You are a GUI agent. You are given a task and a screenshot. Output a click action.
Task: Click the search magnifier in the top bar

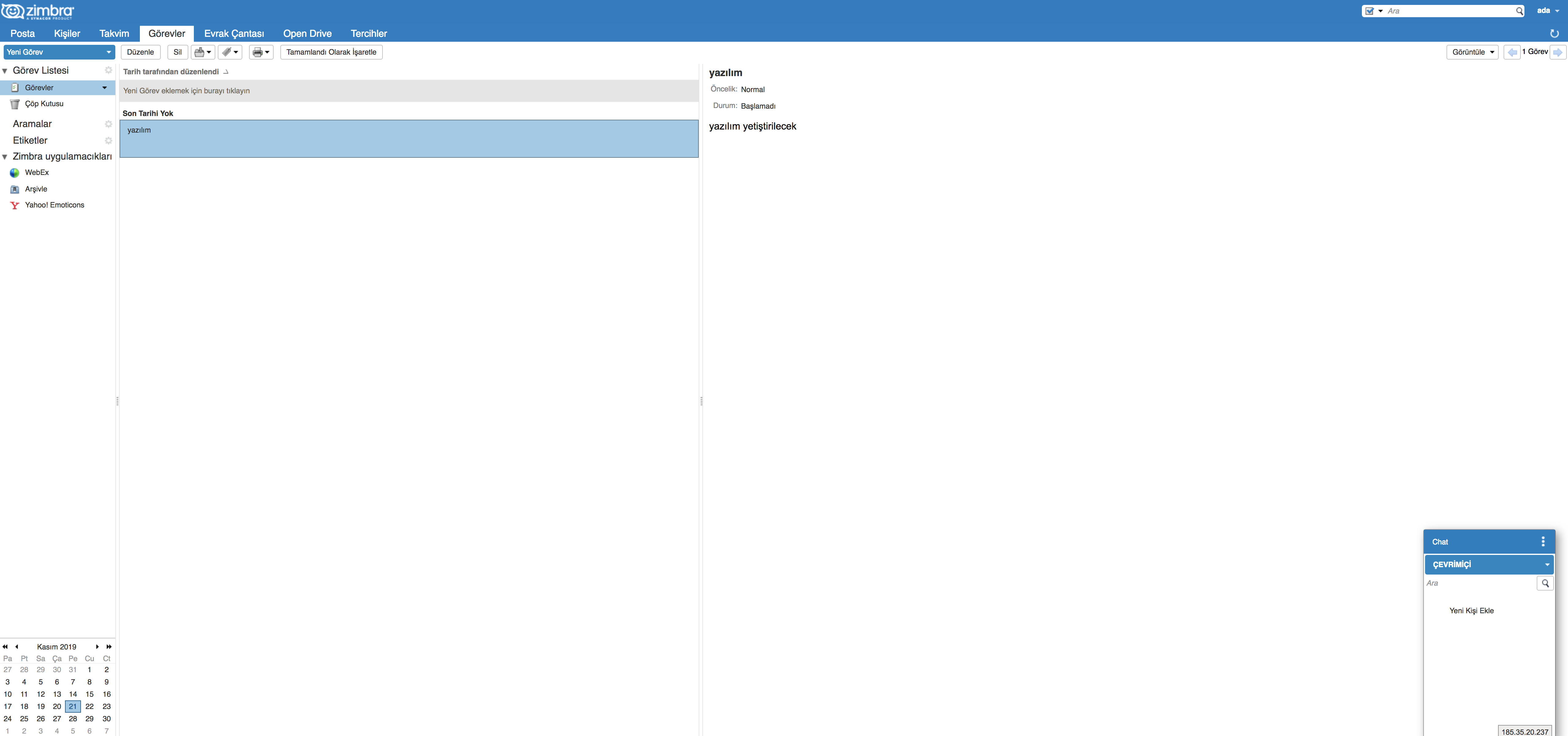coord(1519,11)
